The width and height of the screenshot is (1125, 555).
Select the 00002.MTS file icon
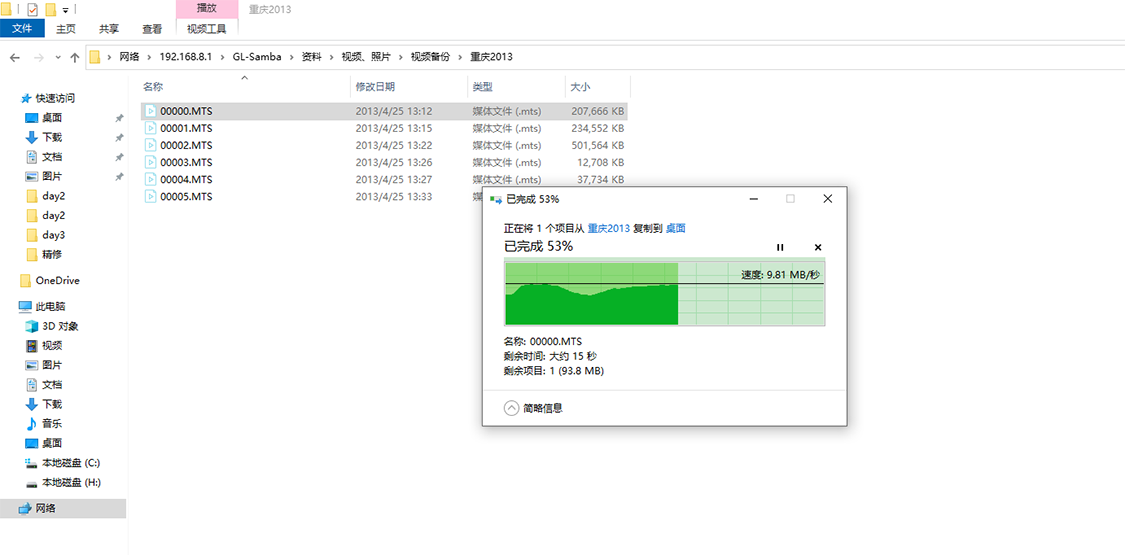[151, 145]
